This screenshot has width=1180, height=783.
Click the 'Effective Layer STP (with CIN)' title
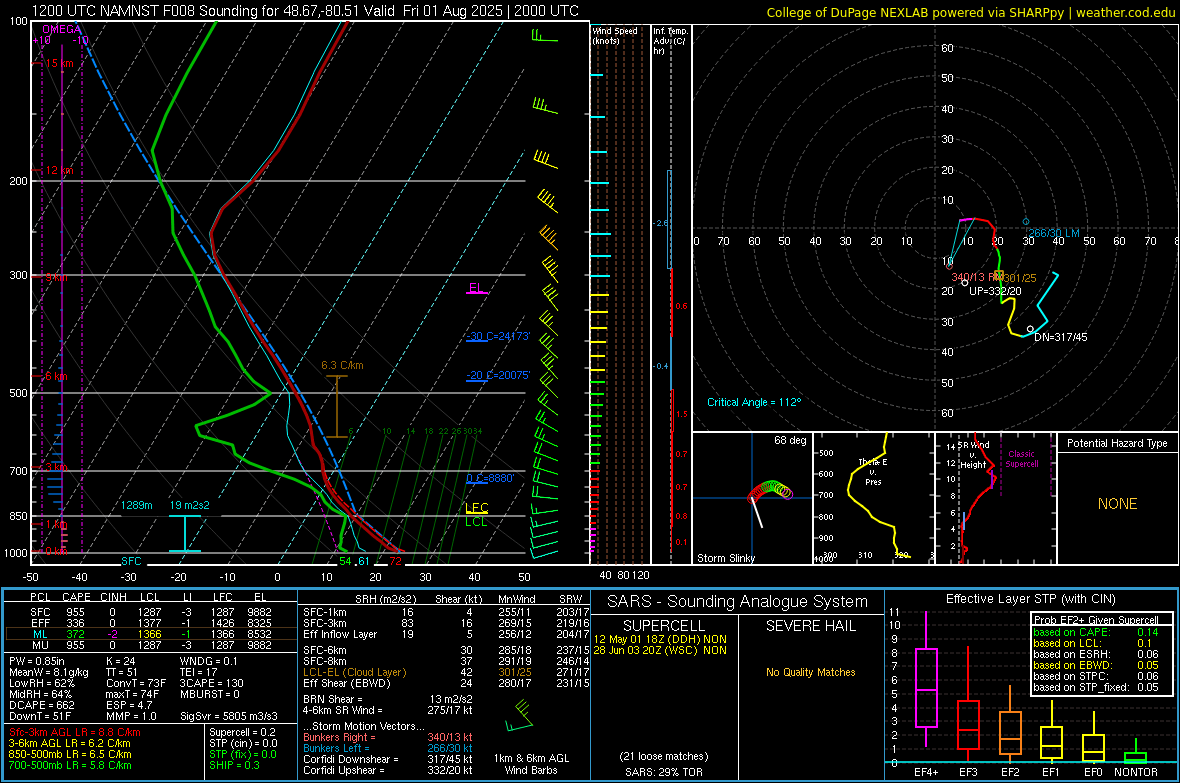(1030, 599)
